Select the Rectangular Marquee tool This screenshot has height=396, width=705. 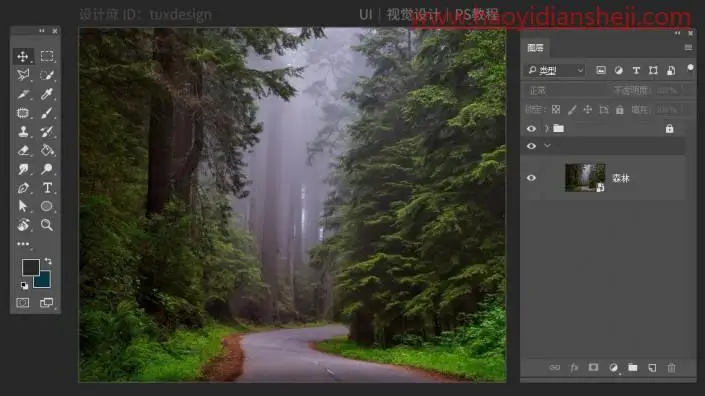pyautogui.click(x=47, y=56)
